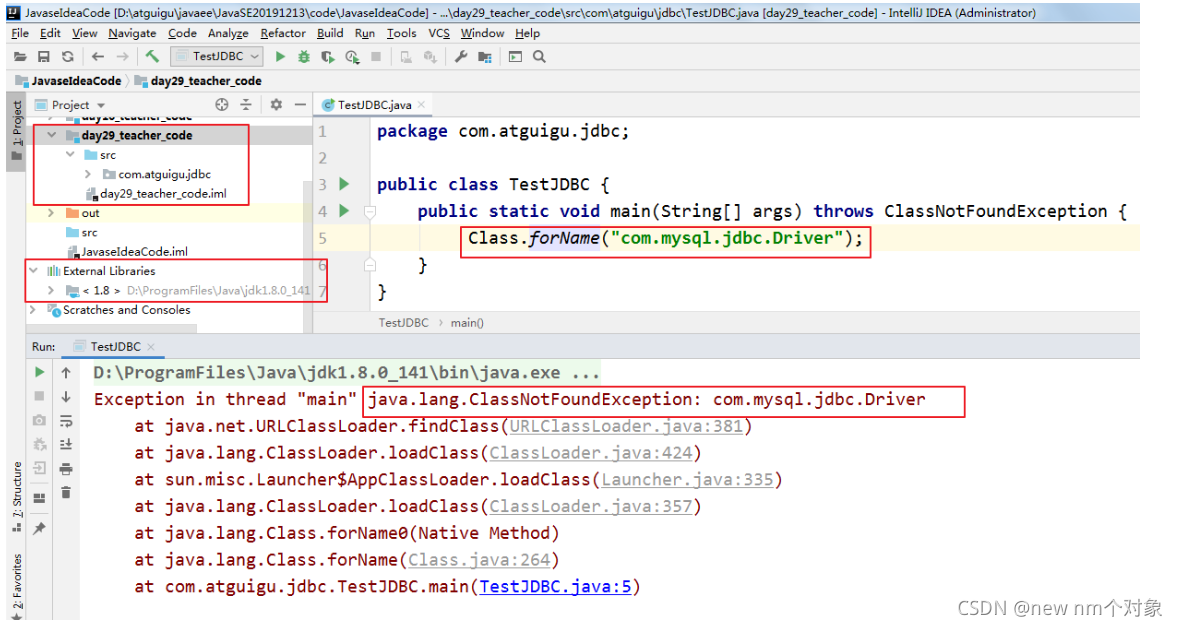
Task: Click the main() editor breadcrumb
Action: click(467, 323)
